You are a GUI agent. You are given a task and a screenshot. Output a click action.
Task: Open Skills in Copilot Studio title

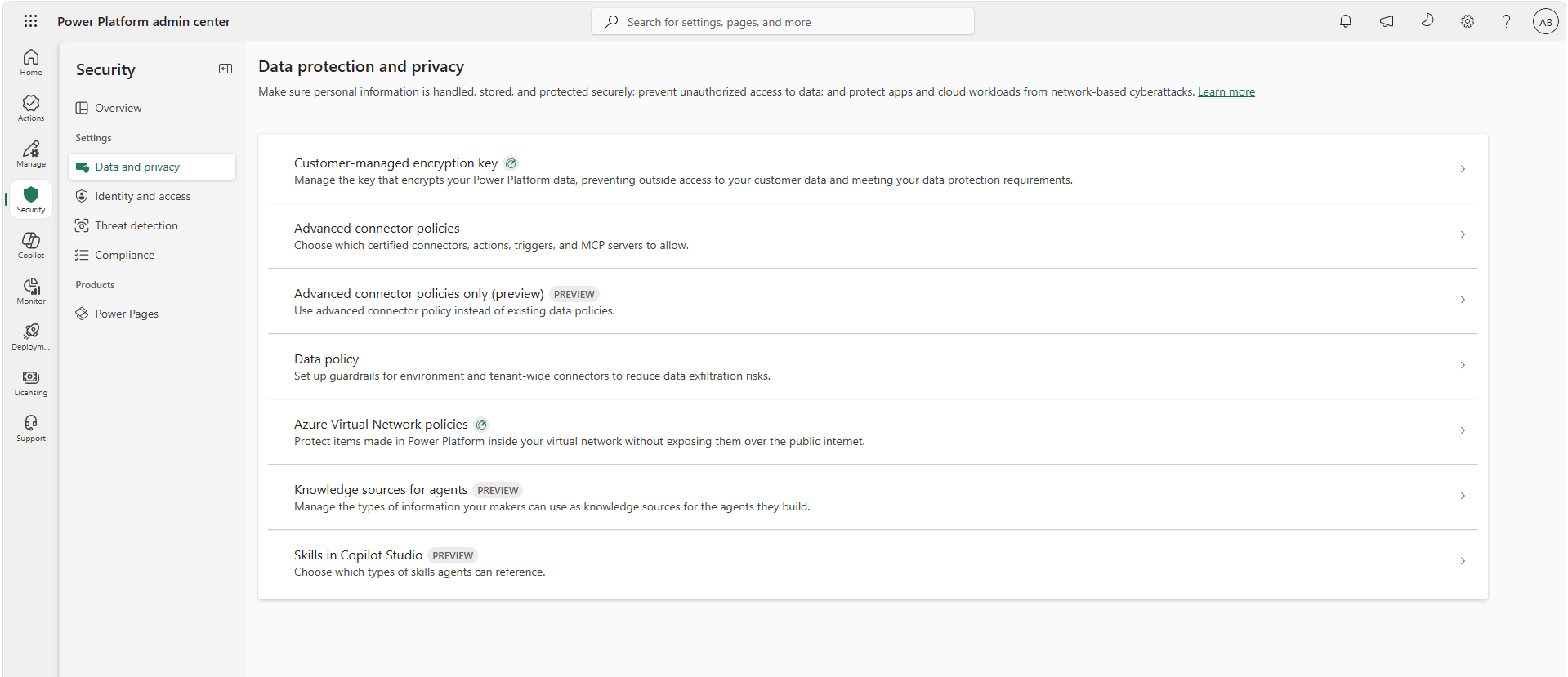click(358, 555)
